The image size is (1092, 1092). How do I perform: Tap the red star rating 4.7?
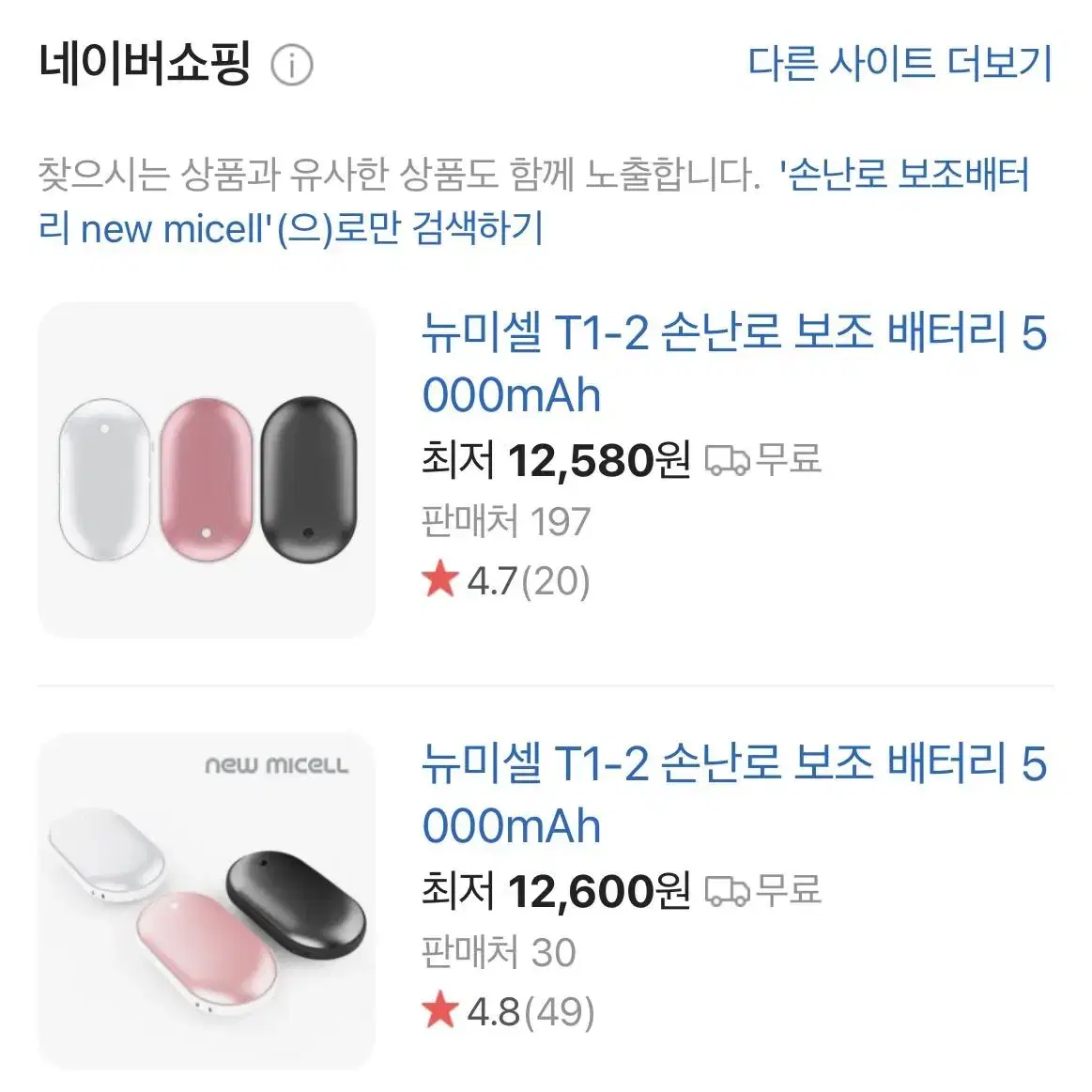click(x=469, y=580)
